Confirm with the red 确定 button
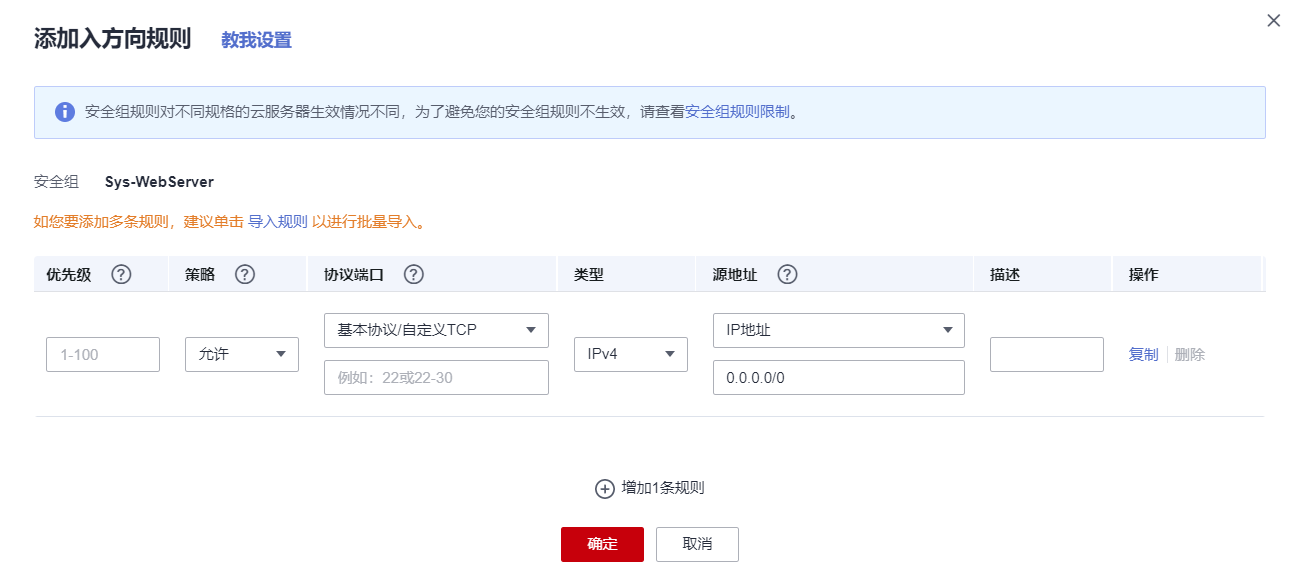The image size is (1299, 581). (x=602, y=544)
